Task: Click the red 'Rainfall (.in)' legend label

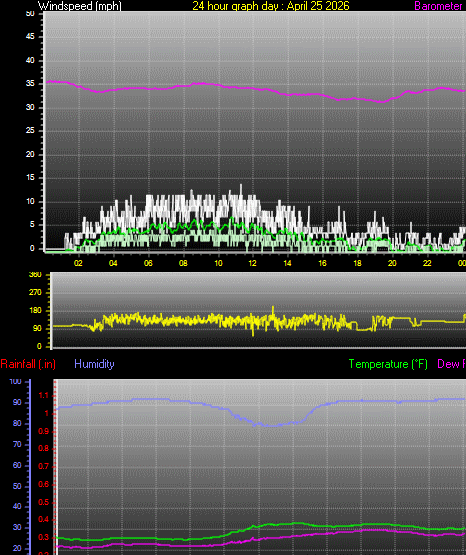Action: [x=28, y=364]
